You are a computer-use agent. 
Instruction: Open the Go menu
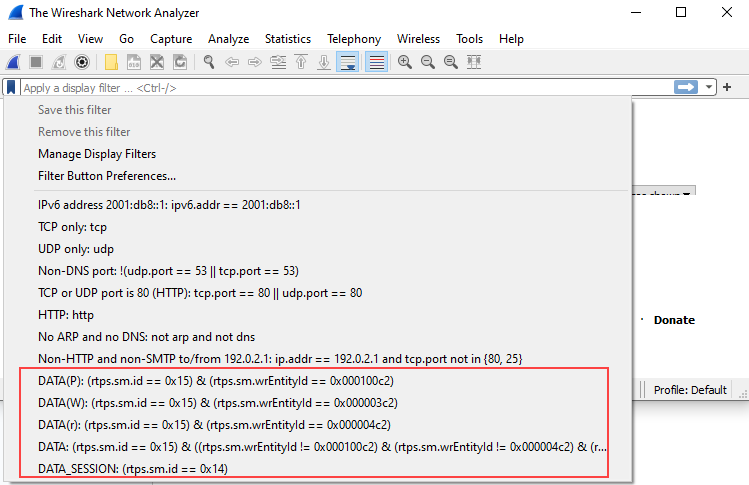pos(126,39)
